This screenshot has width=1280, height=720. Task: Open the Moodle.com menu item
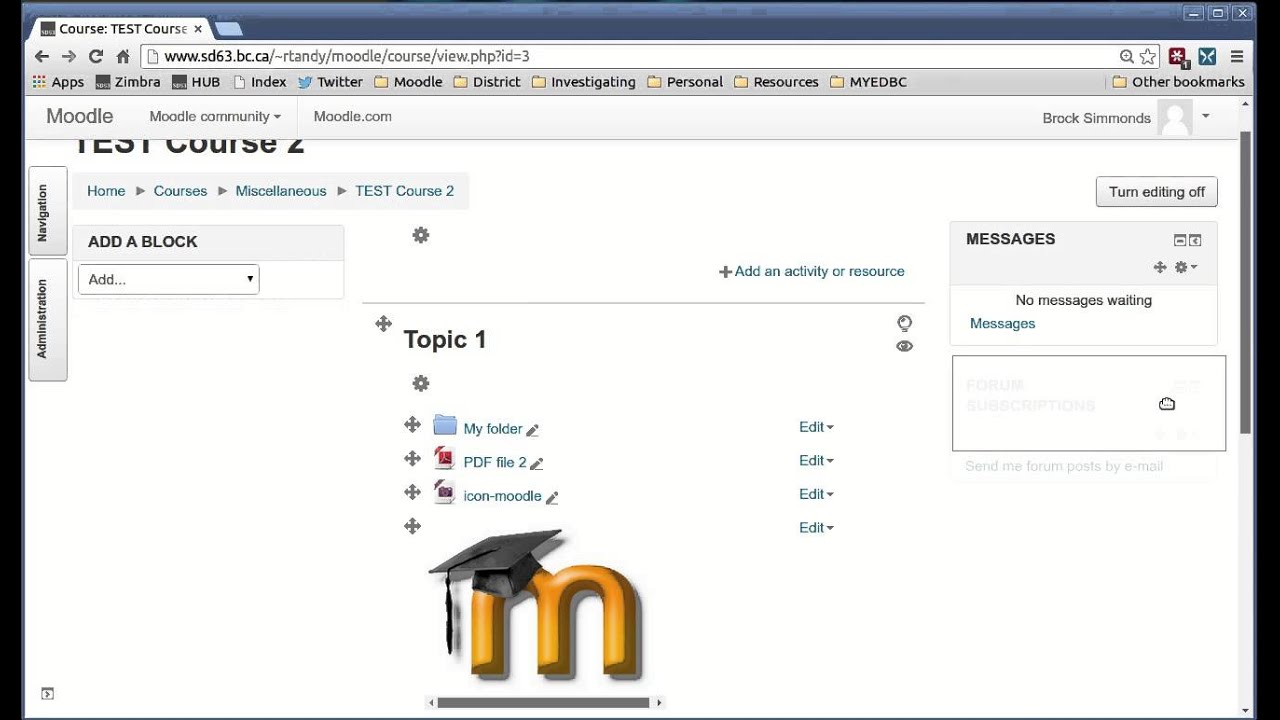[x=352, y=116]
